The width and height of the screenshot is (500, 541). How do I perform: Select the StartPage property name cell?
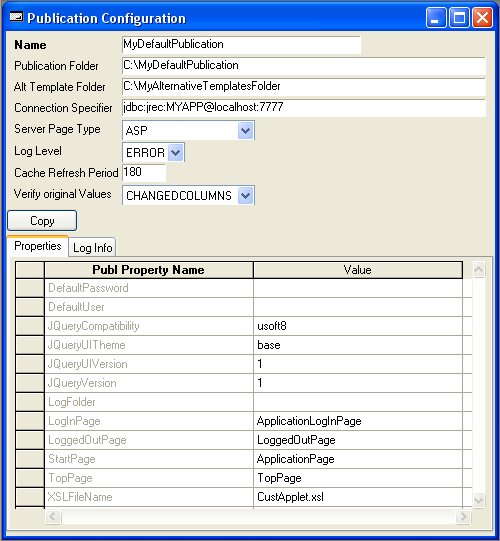click(x=149, y=459)
